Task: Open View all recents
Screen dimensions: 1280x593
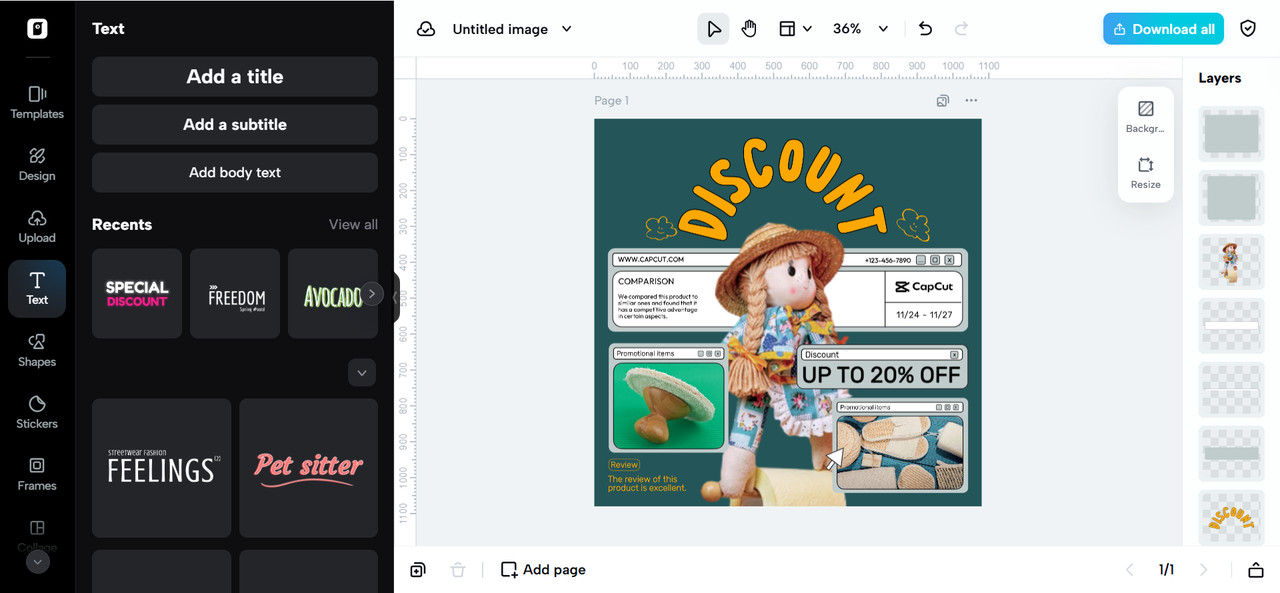Action: pos(353,225)
